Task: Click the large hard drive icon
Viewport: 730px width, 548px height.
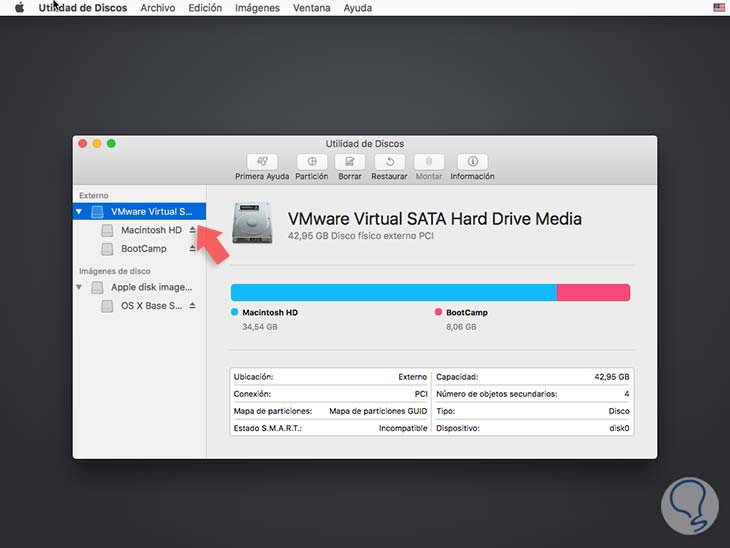Action: 252,223
